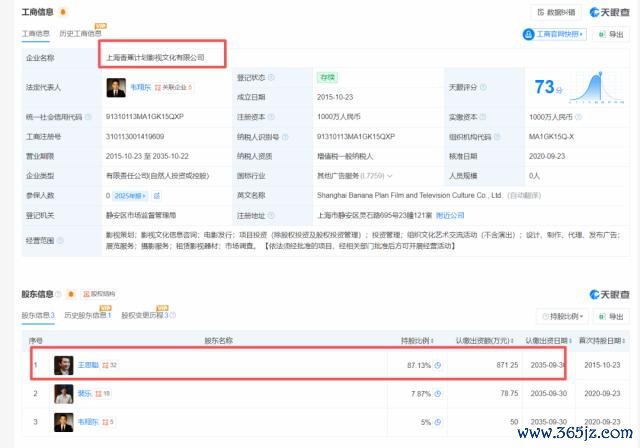Screen dimensions: 640x448
Task: Click the history icon next to 7.87%
Action: [x=438, y=394]
